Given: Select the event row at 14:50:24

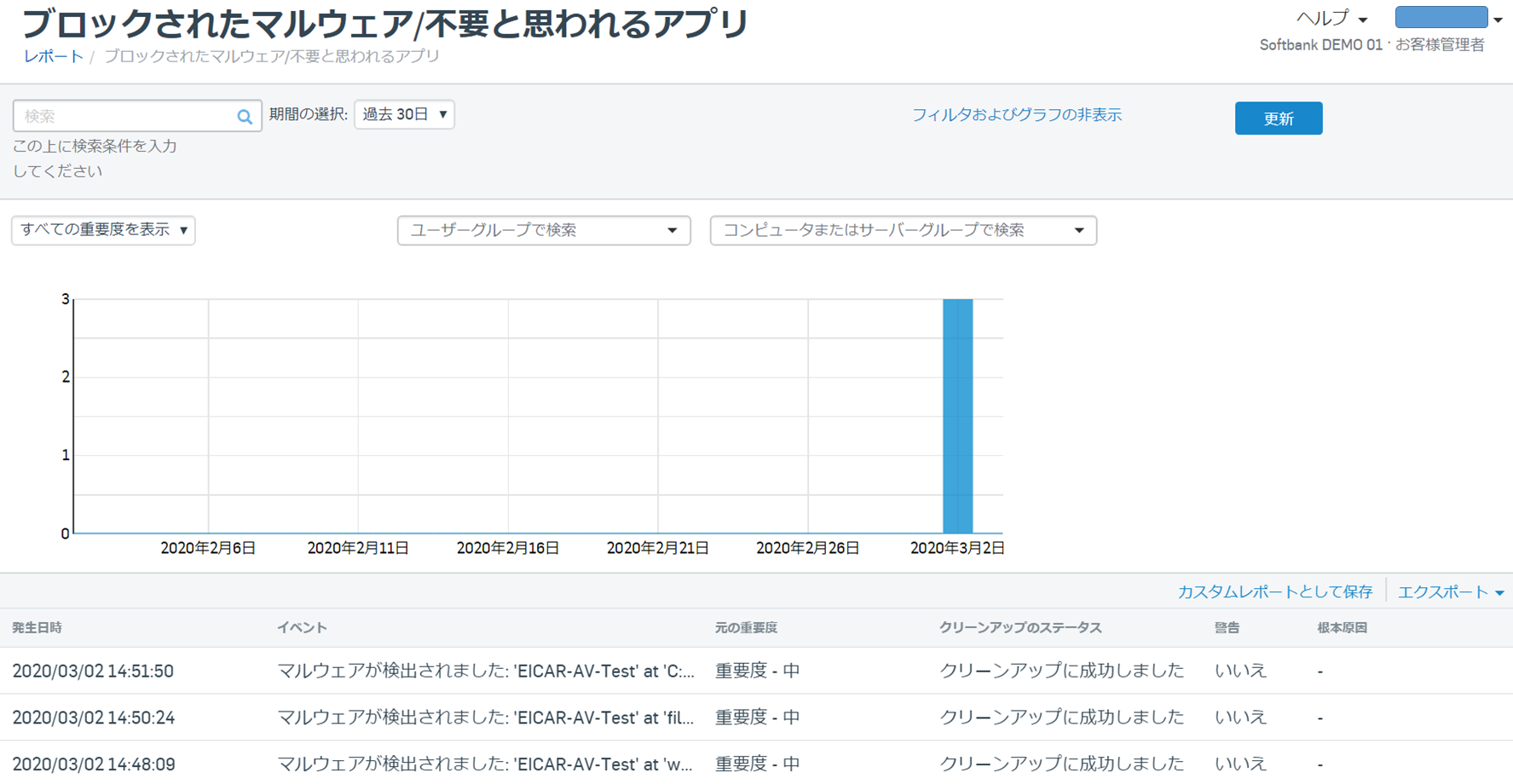Looking at the screenshot, I should (x=485, y=718).
